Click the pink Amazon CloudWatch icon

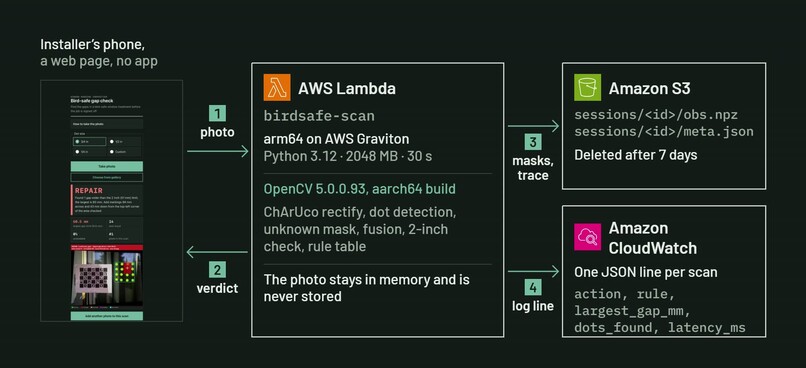coord(588,237)
